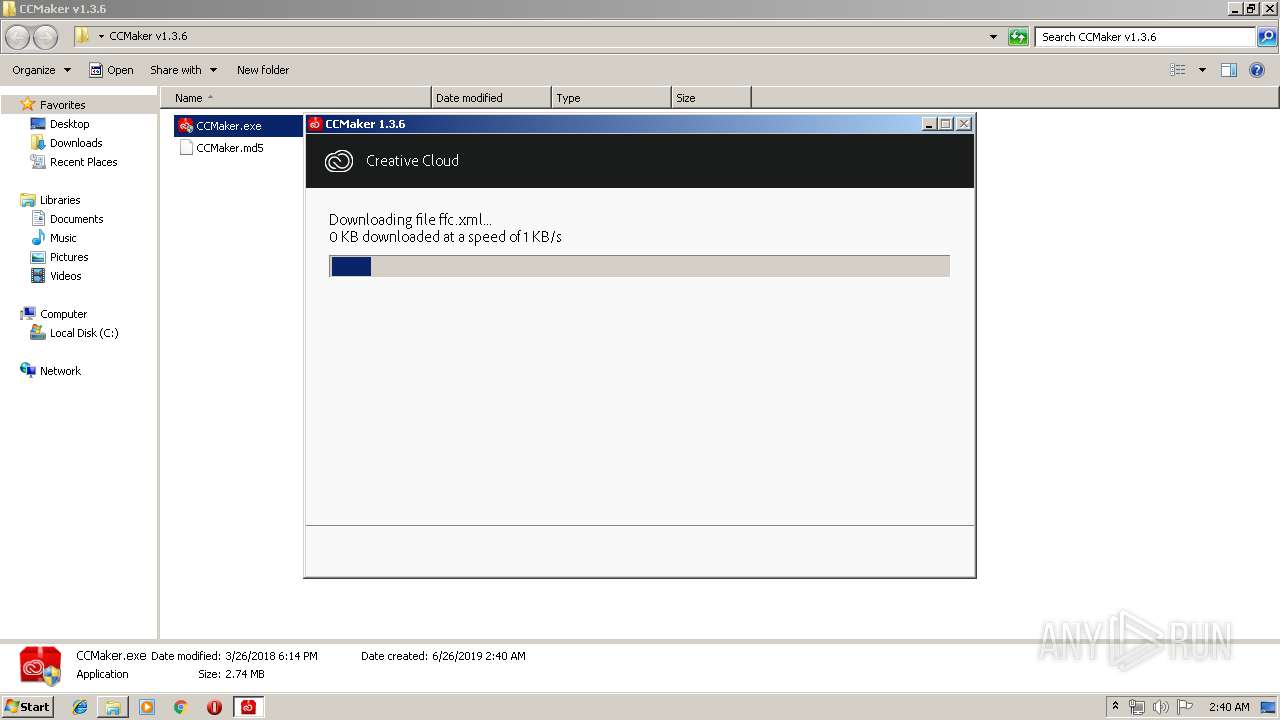
Task: Click the Explorer forward arrow button
Action: [45, 37]
